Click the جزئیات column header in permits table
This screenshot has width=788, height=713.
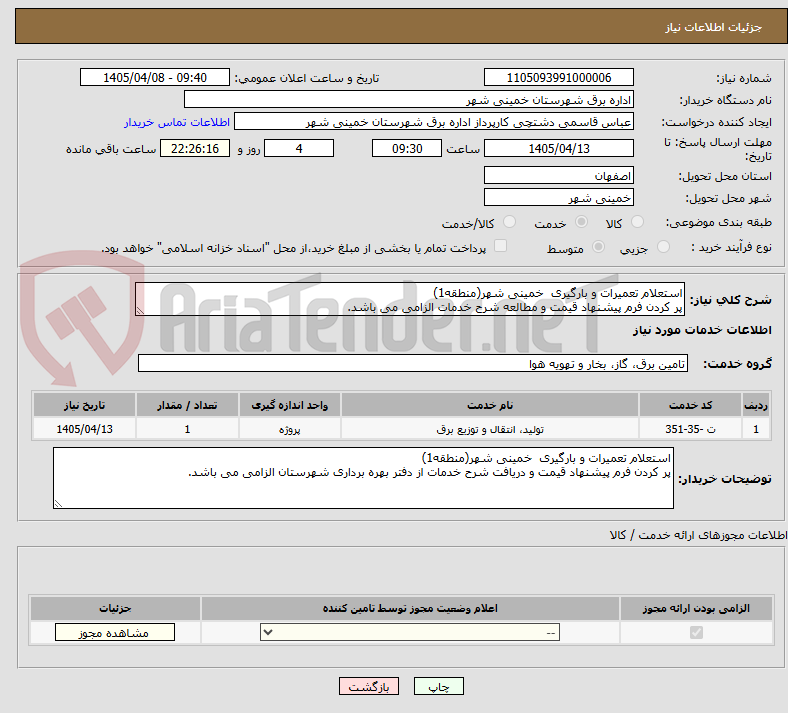(115, 608)
